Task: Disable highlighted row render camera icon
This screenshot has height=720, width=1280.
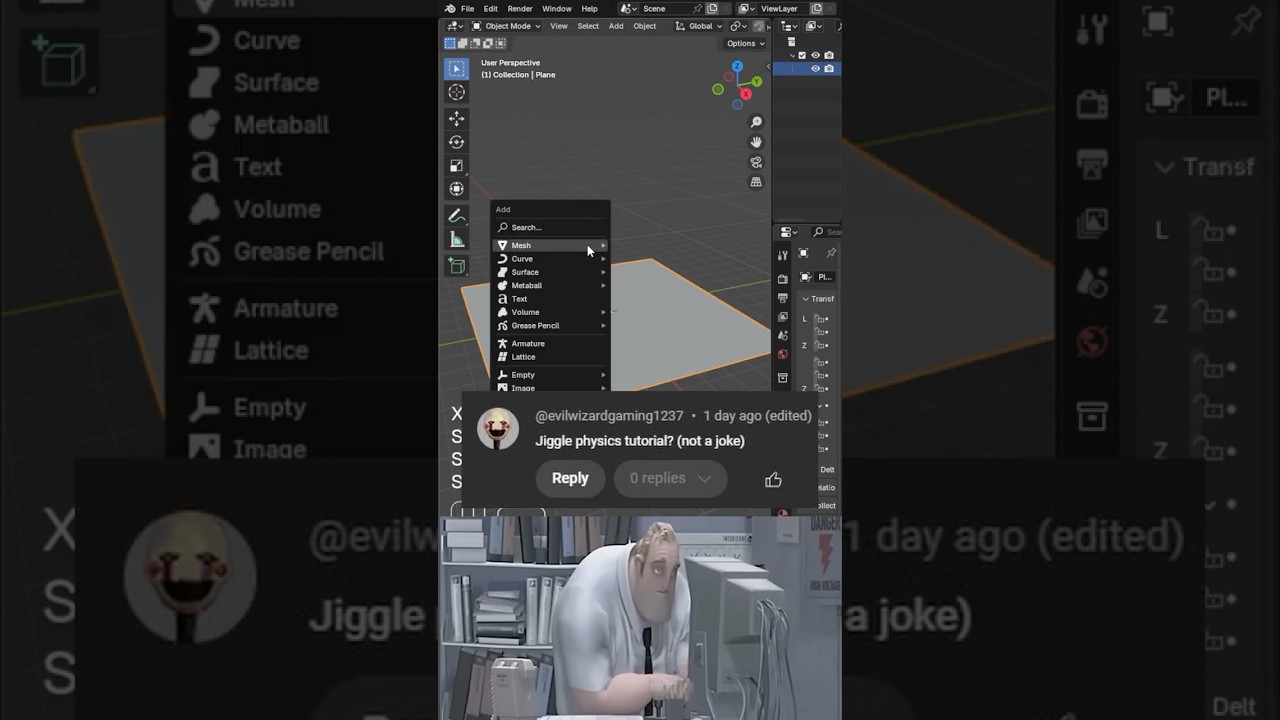Action: (829, 69)
